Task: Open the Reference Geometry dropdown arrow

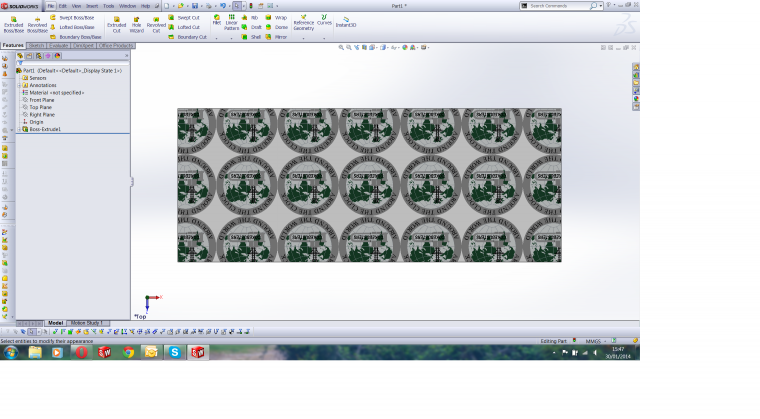Action: point(303,38)
